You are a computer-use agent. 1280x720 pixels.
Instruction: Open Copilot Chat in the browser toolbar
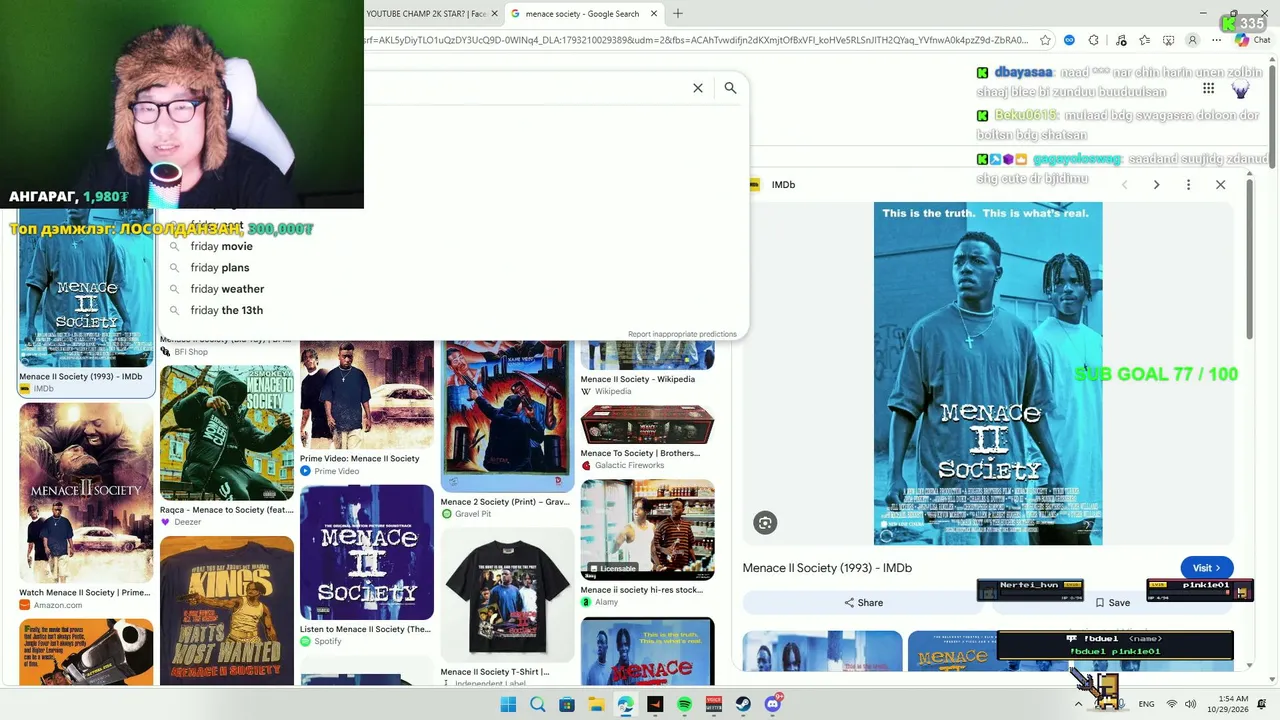1252,40
